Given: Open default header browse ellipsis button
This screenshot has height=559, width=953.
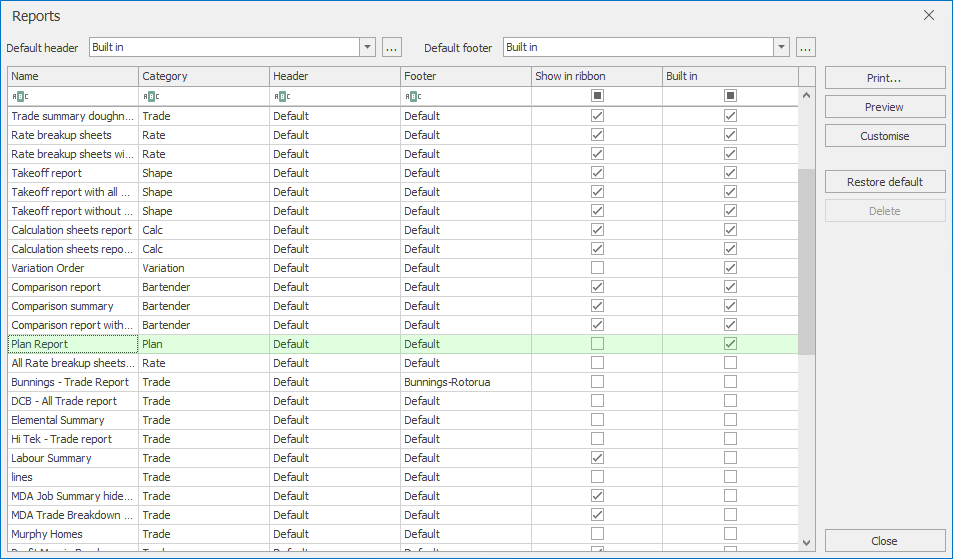Looking at the screenshot, I should point(391,47).
